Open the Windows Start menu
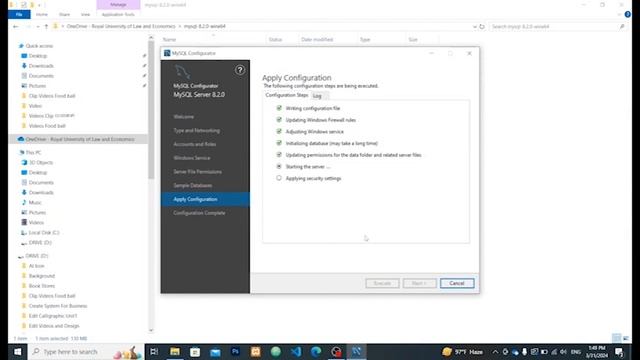Screen dimensions: 640x360 [18, 351]
